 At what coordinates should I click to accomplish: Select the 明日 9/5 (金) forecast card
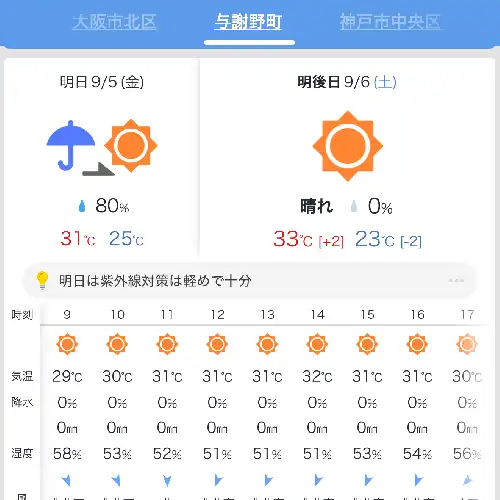[x=102, y=158]
